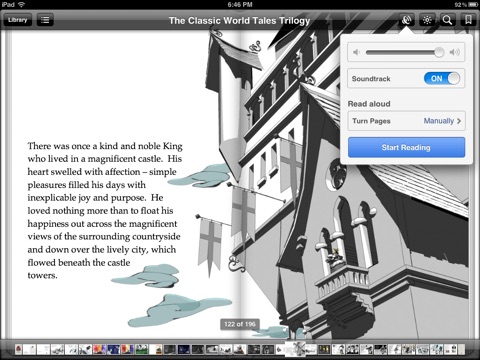Viewport: 480px width, 360px height.
Task: Tap the story paragraph beginning "There was once"
Action: click(105, 211)
